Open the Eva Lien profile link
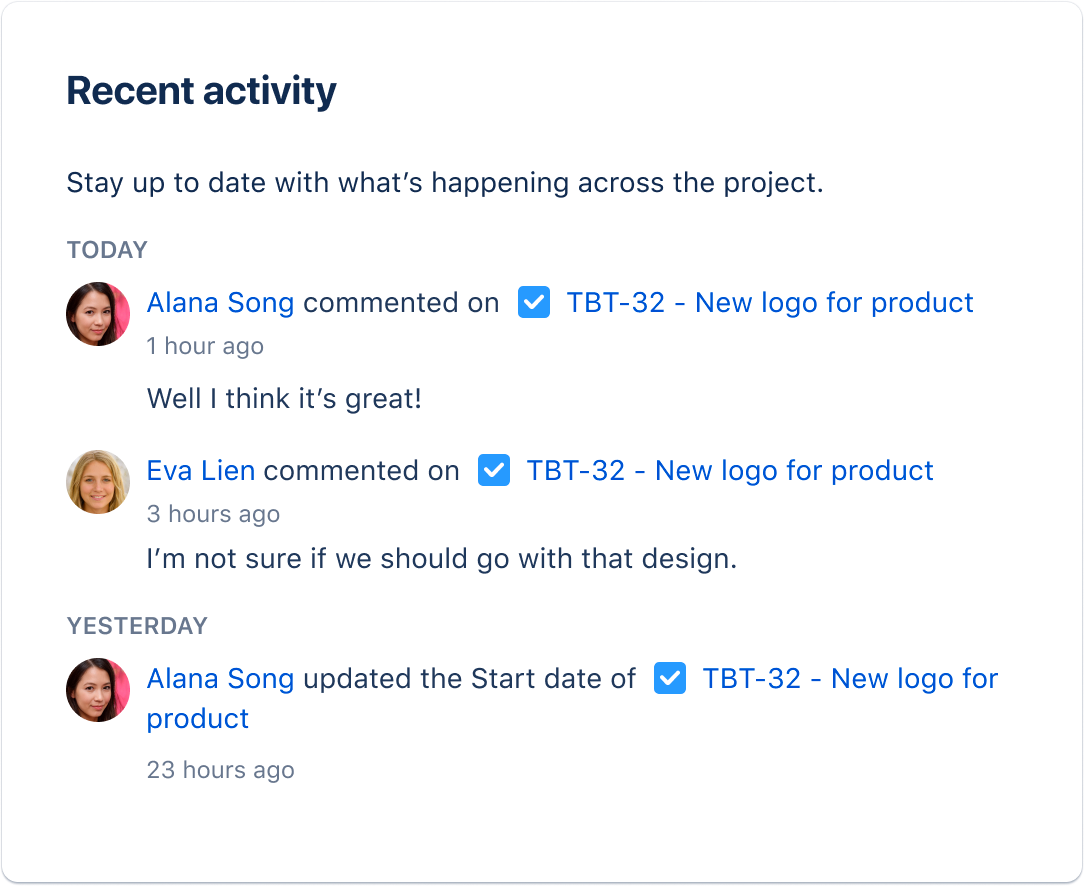The width and height of the screenshot is (1084, 886). [200, 471]
